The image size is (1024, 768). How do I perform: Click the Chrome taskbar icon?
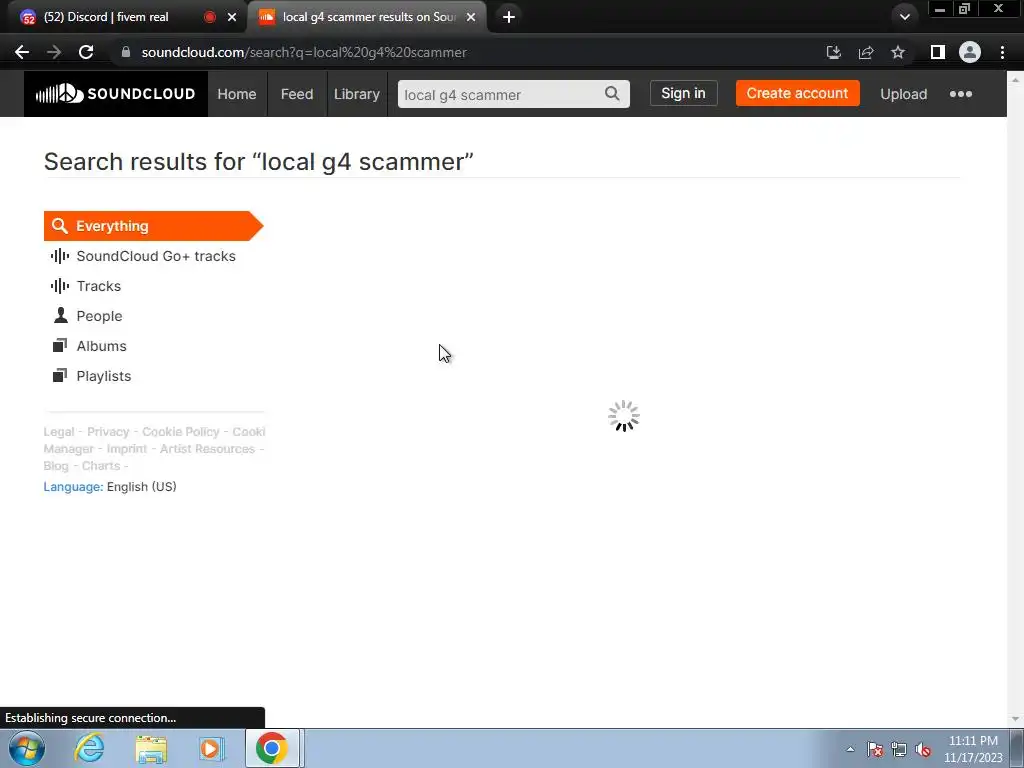point(272,748)
